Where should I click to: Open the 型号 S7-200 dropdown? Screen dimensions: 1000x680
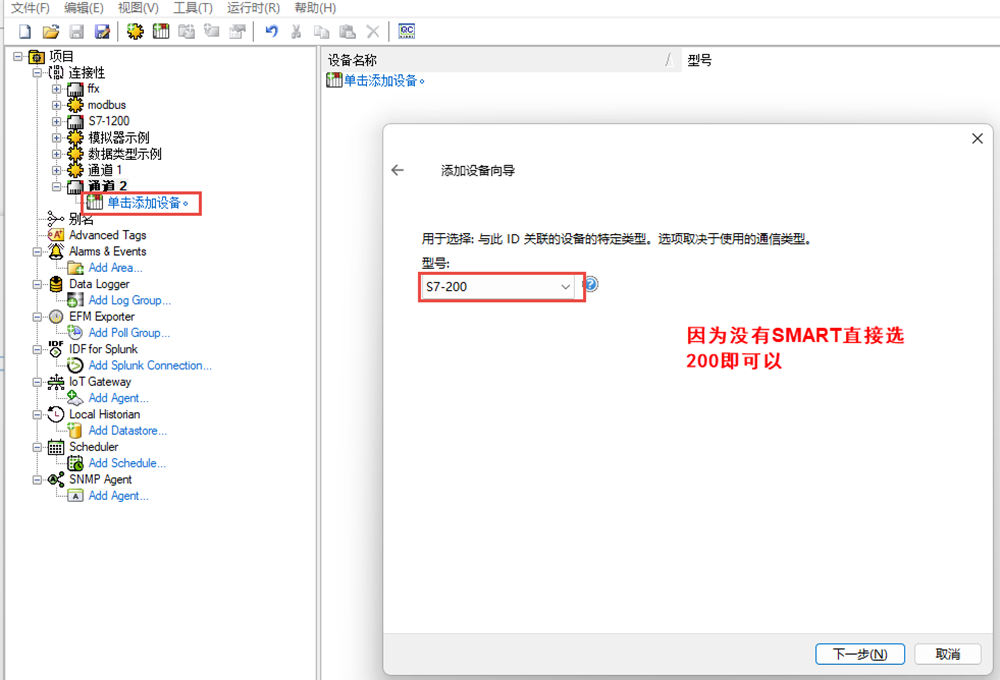[565, 287]
